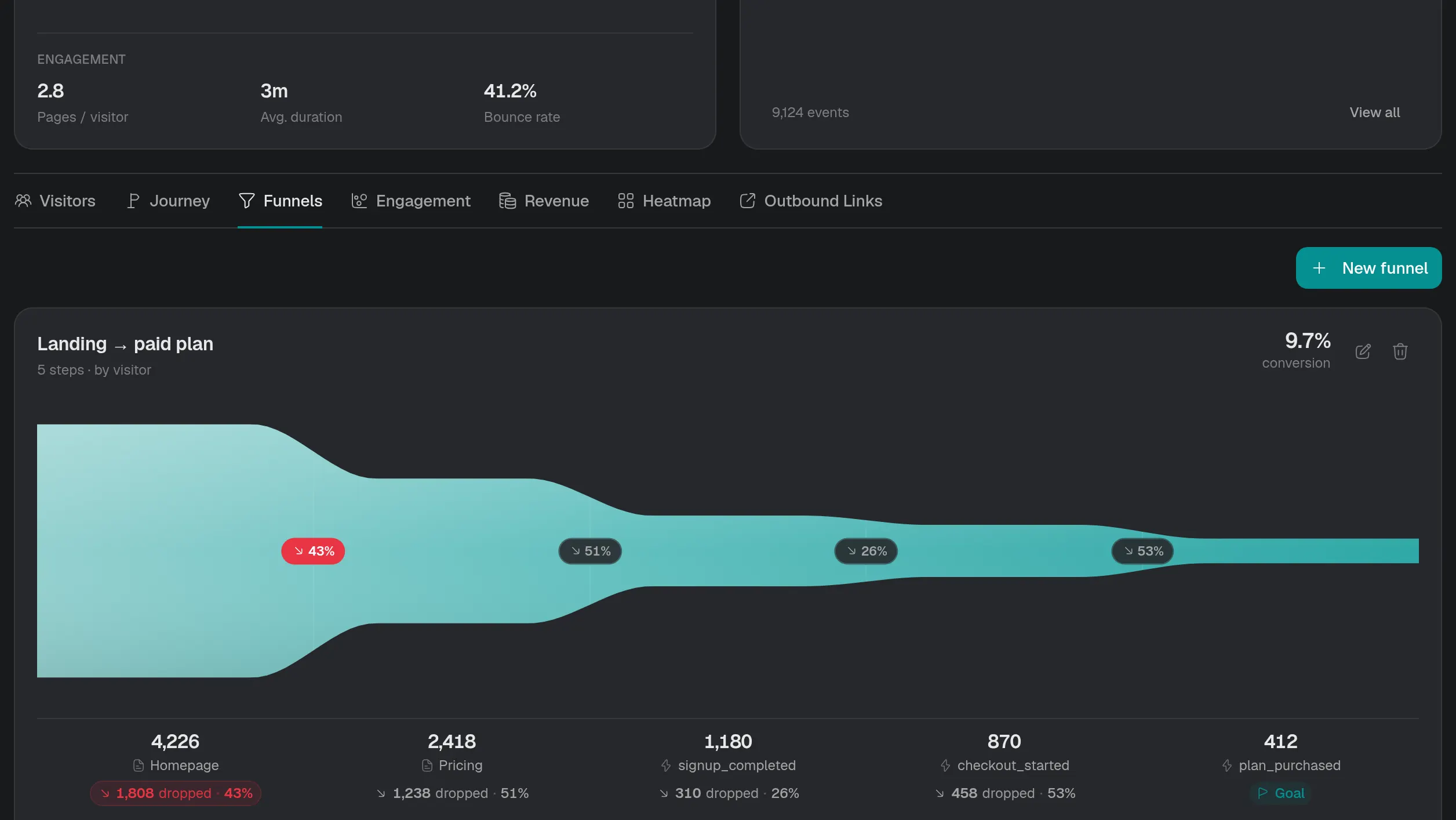1456x820 pixels.
Task: Click the Goal flag badge
Action: (1280, 793)
